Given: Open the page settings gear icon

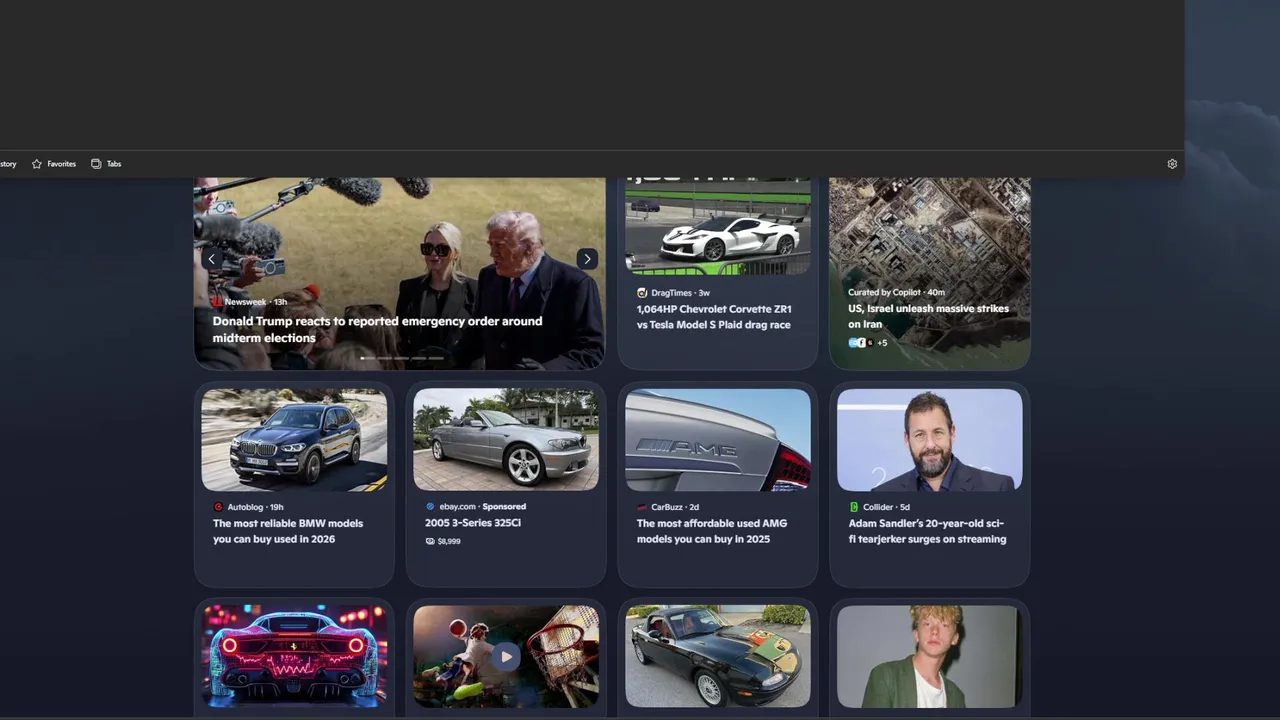Looking at the screenshot, I should point(1172,164).
